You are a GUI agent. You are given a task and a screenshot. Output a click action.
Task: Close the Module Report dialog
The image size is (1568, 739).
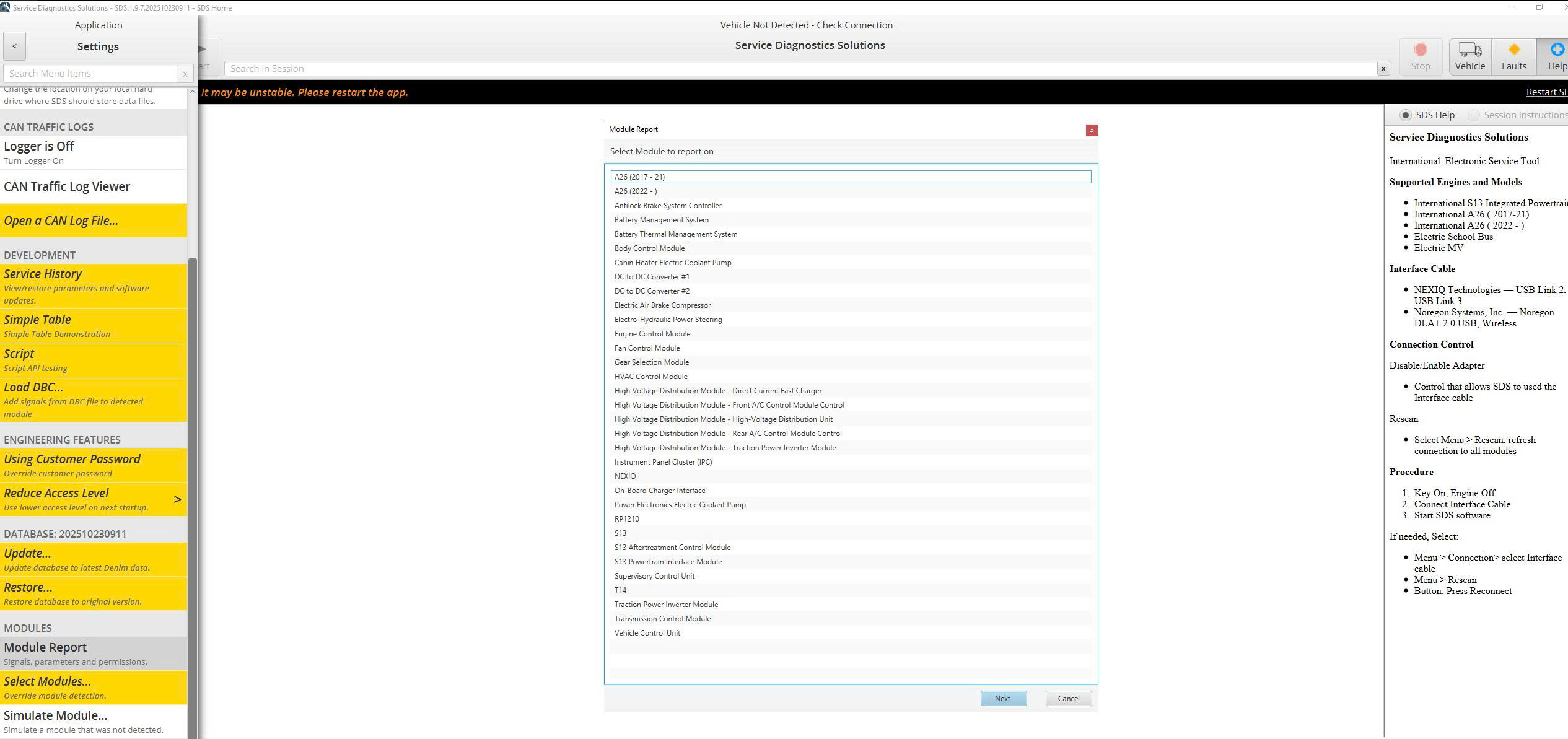point(1091,130)
